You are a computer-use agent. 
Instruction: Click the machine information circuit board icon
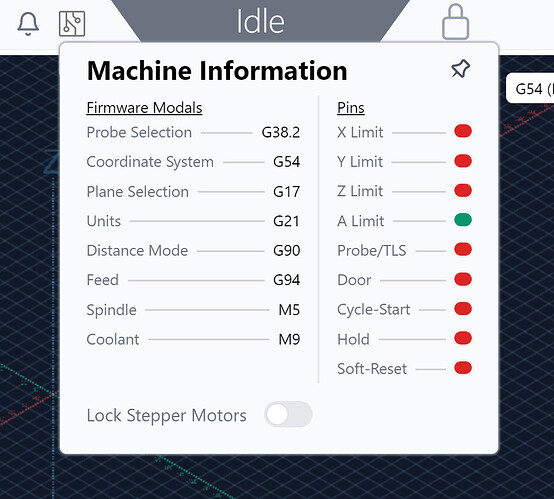coord(72,24)
